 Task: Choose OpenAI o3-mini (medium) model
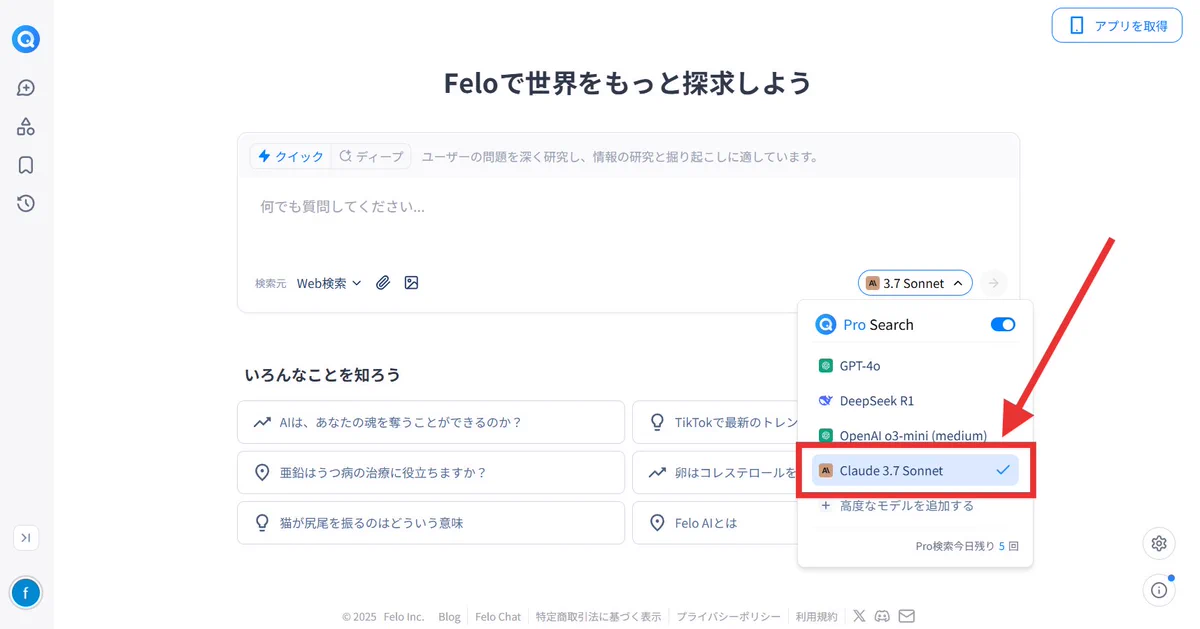point(915,436)
